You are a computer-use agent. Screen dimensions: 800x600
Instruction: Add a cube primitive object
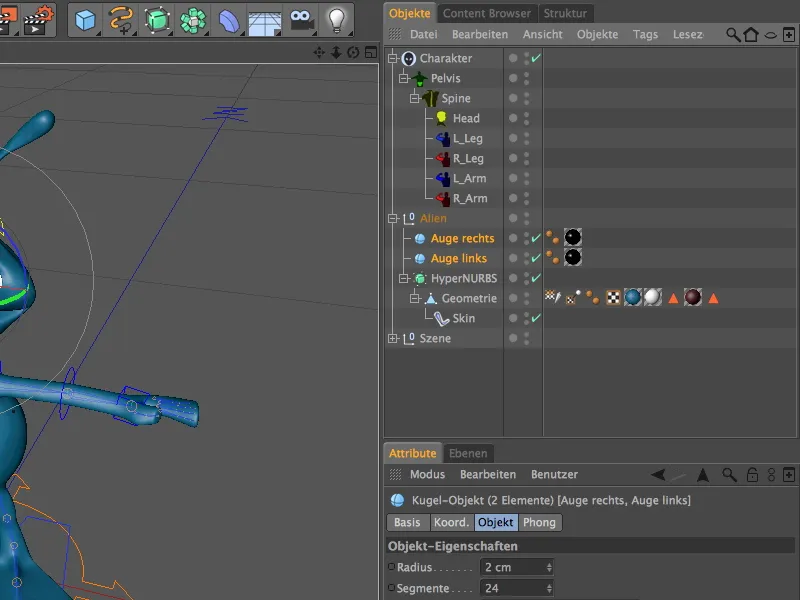[x=85, y=20]
